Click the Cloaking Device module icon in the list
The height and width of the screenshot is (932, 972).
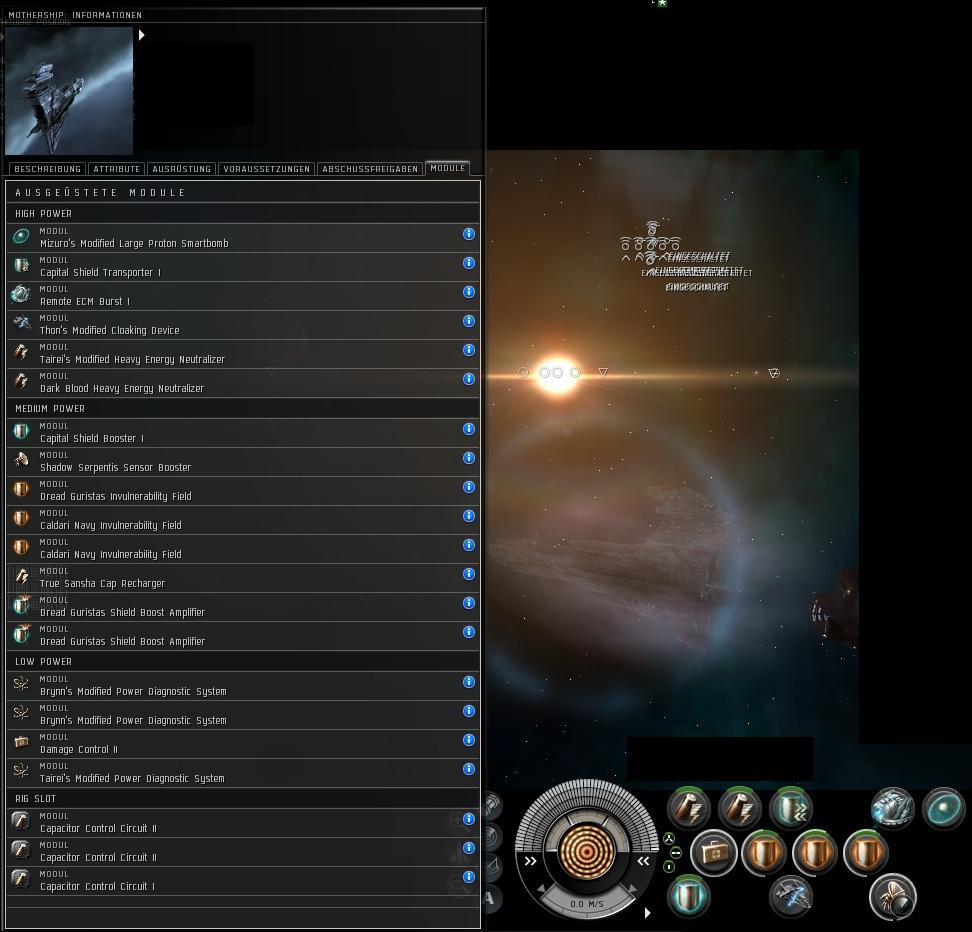tap(21, 323)
